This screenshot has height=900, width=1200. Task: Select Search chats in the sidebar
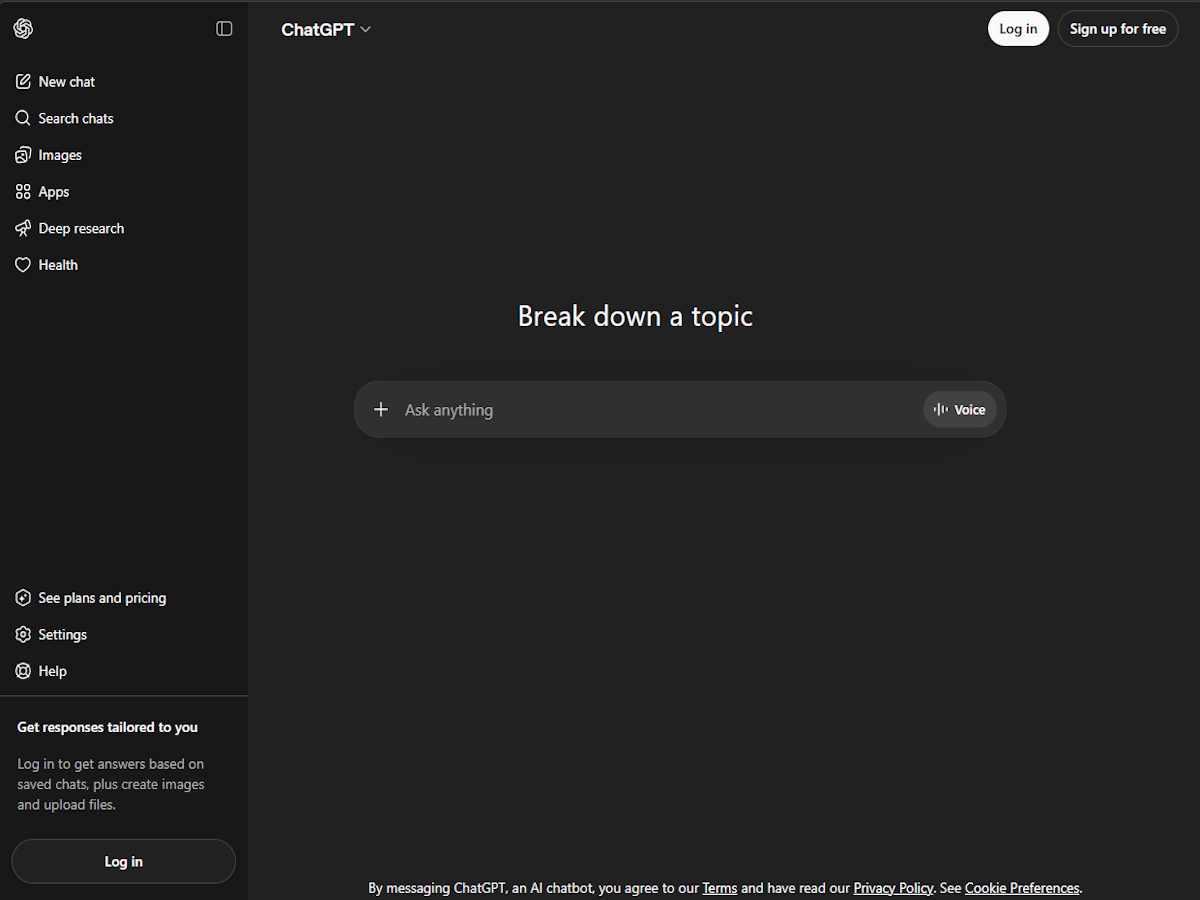pos(76,118)
